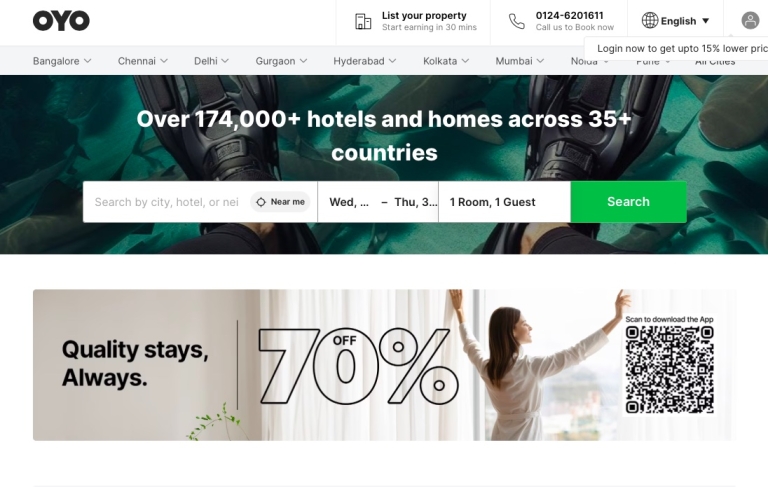This screenshot has width=768, height=487.
Task: Expand the Chennai city dropdown
Action: tap(143, 61)
